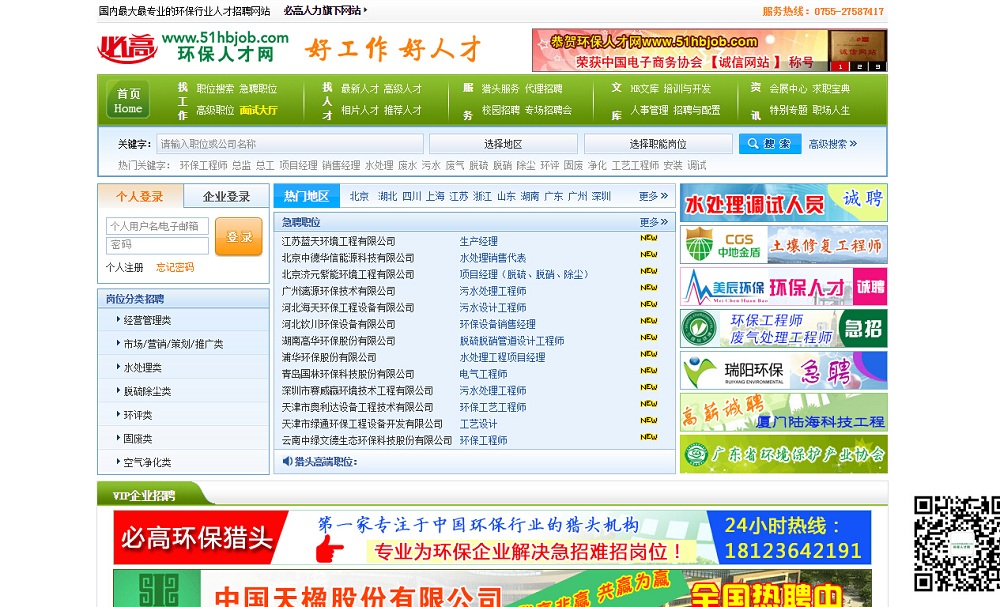Expand 经营管理类 category arrow
Screen dimensions: 1000x607
tap(118, 319)
